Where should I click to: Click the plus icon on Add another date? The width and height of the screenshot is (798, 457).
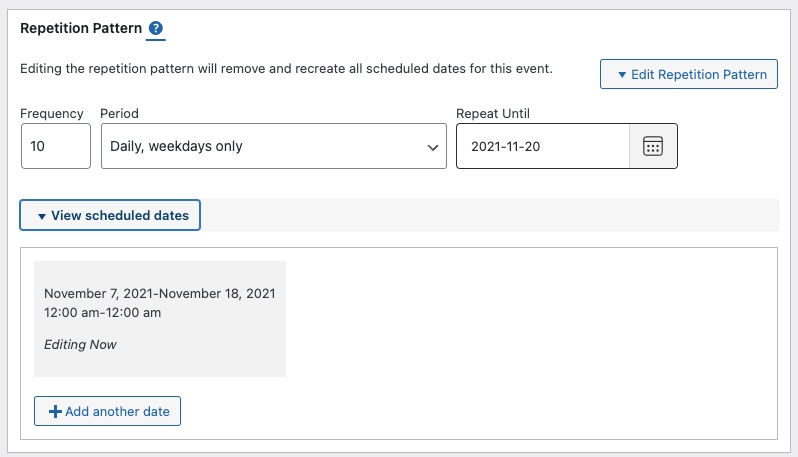55,412
